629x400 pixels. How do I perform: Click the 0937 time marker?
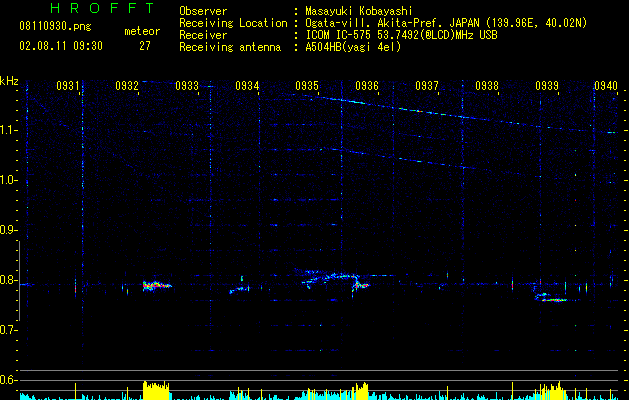click(427, 86)
